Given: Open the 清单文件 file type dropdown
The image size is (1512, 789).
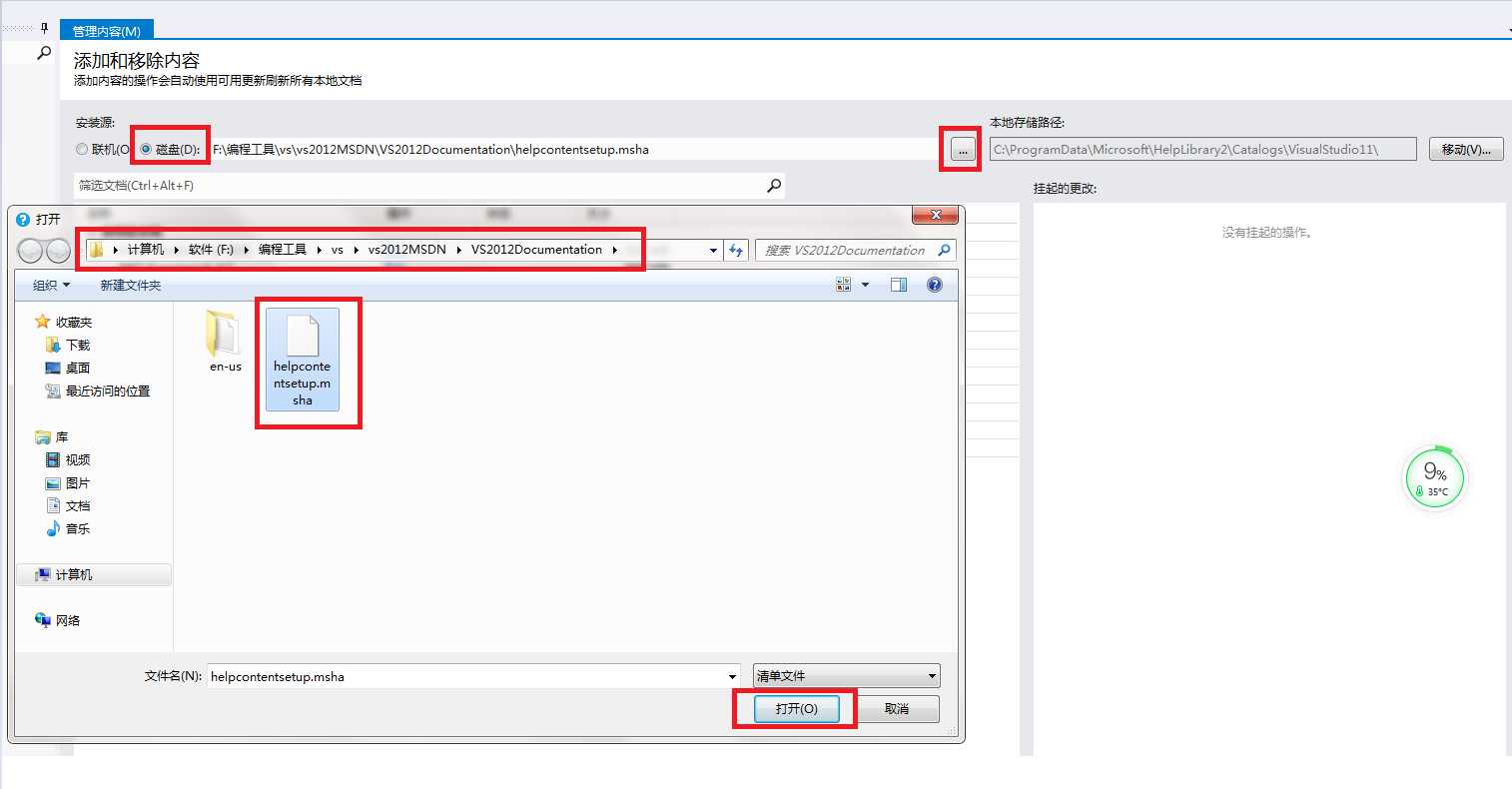Looking at the screenshot, I should click(x=847, y=677).
